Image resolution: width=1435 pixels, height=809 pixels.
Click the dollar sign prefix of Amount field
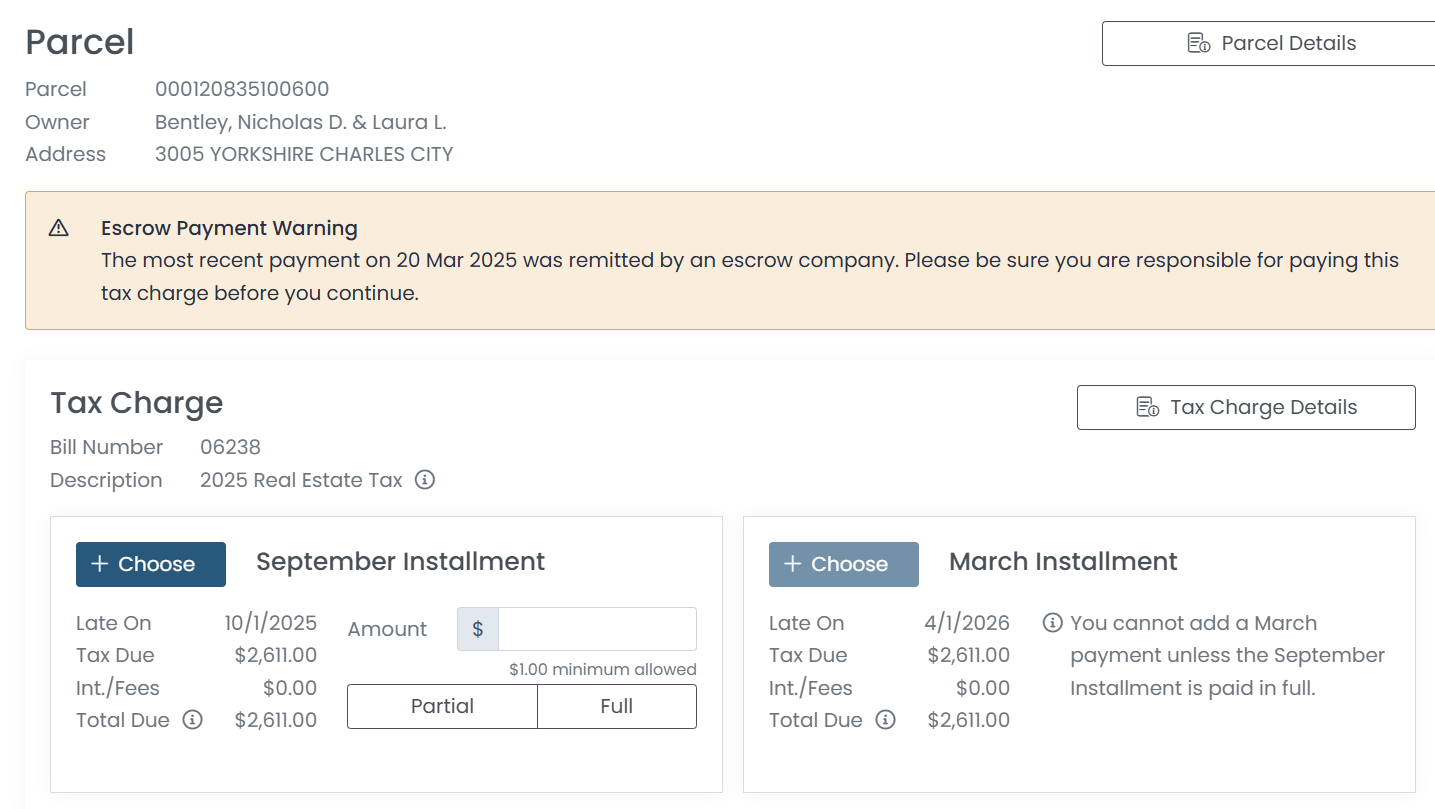click(x=478, y=629)
